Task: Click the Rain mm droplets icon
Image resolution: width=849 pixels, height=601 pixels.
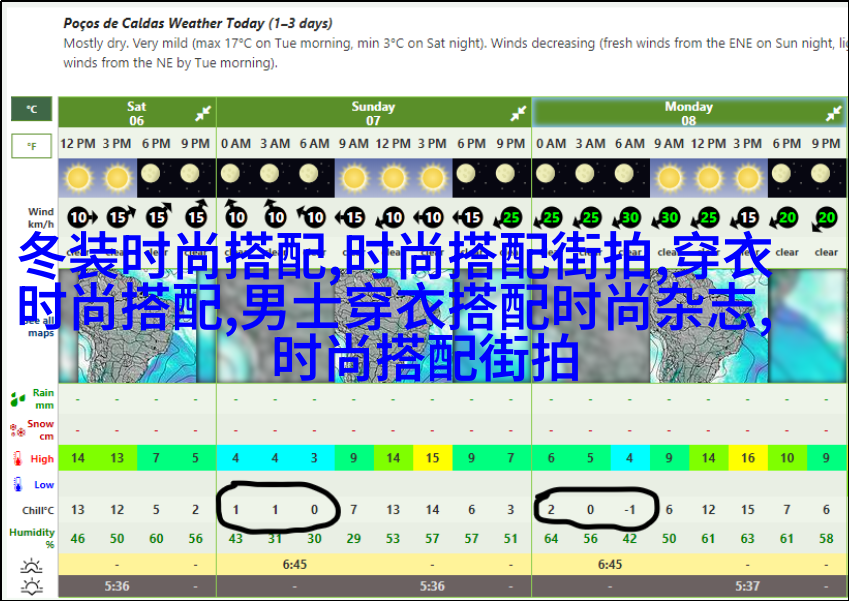Action: tap(18, 399)
